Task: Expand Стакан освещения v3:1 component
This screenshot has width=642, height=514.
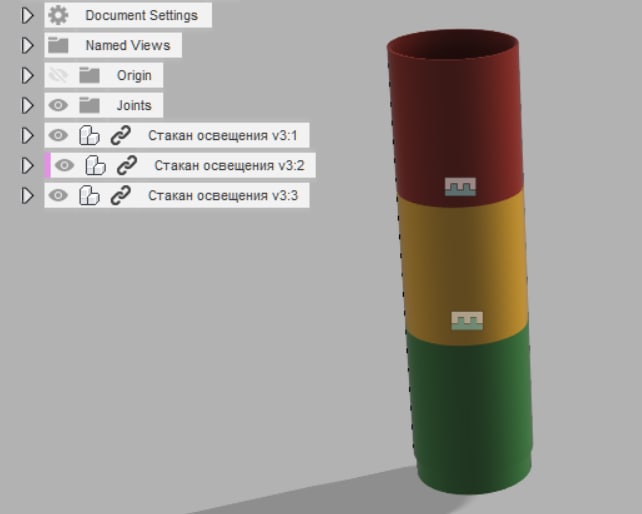Action: tap(27, 136)
